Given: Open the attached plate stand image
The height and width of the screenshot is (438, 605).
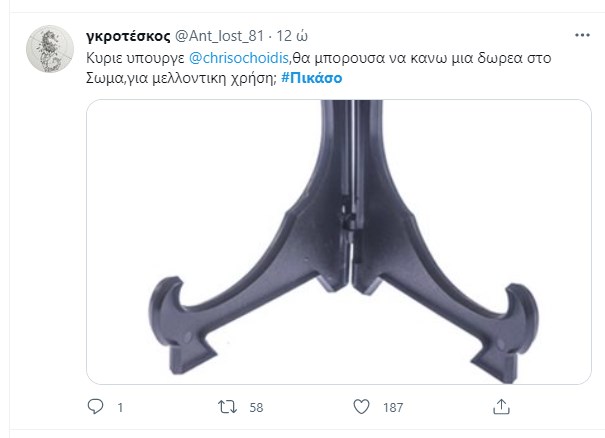Looking at the screenshot, I should [x=339, y=242].
